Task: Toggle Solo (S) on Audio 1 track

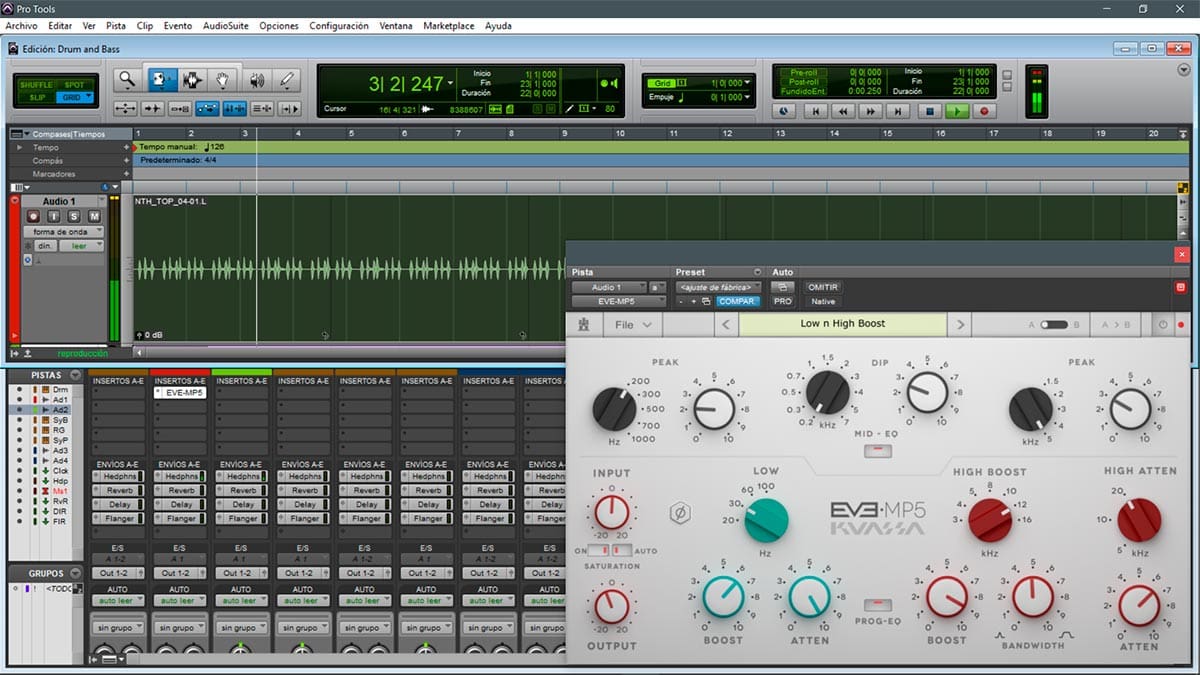Action: (75, 216)
